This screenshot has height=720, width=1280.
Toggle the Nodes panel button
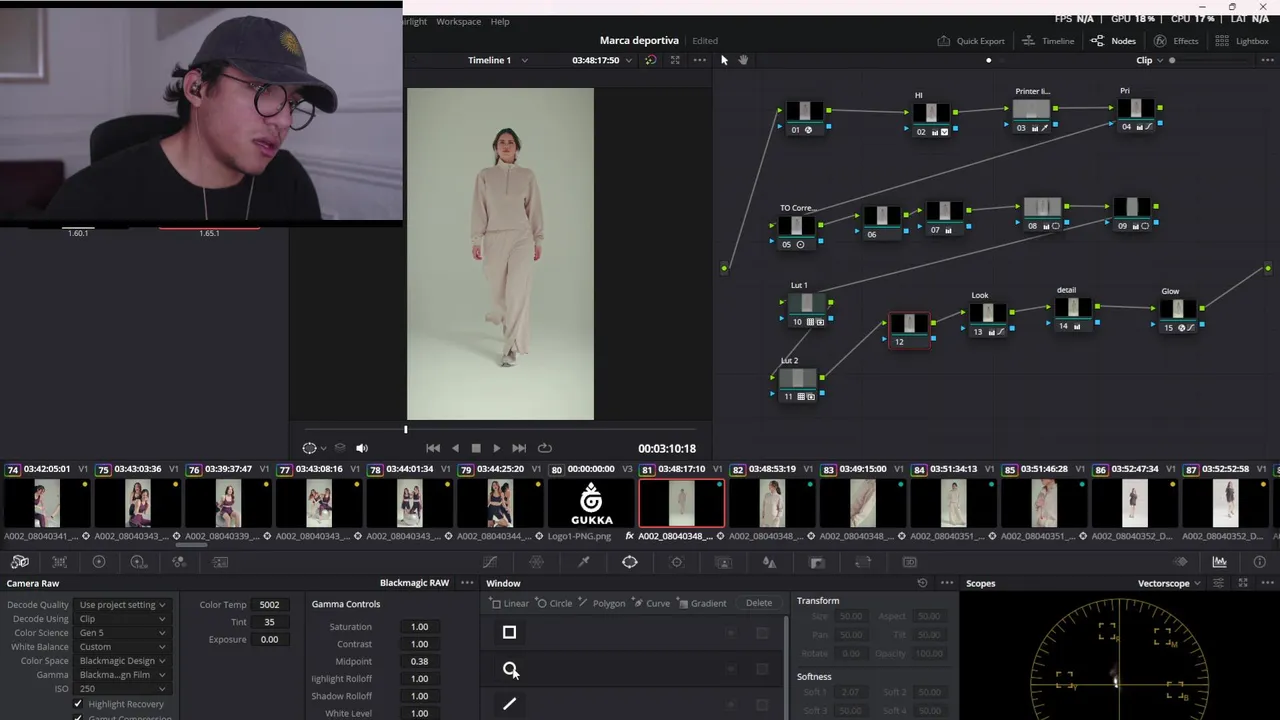coord(1113,41)
